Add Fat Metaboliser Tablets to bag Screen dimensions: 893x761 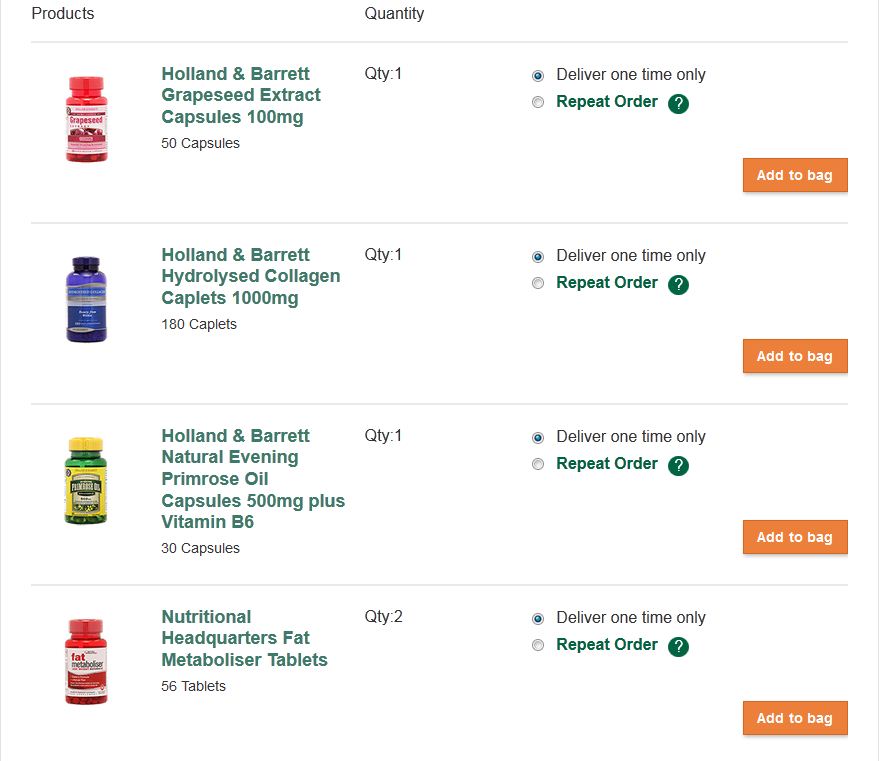[x=795, y=718]
